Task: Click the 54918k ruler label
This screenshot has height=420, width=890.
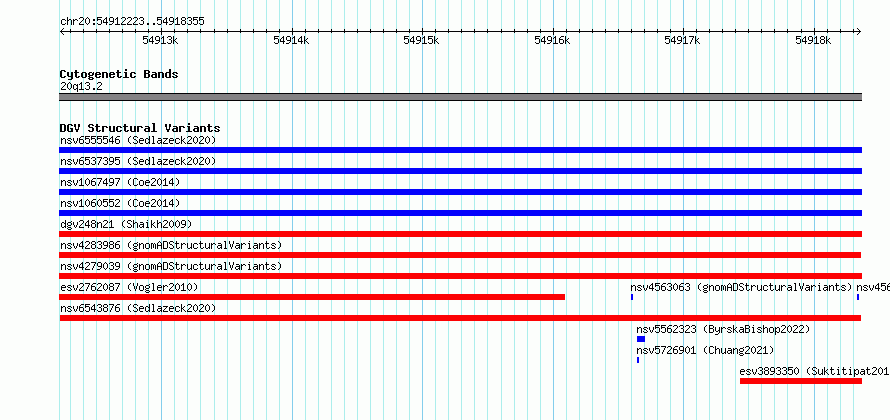Action: coord(813,40)
